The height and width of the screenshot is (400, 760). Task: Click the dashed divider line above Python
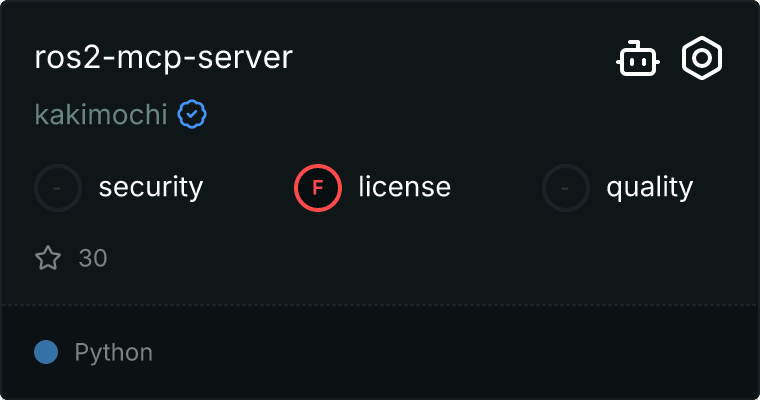pyautogui.click(x=380, y=304)
